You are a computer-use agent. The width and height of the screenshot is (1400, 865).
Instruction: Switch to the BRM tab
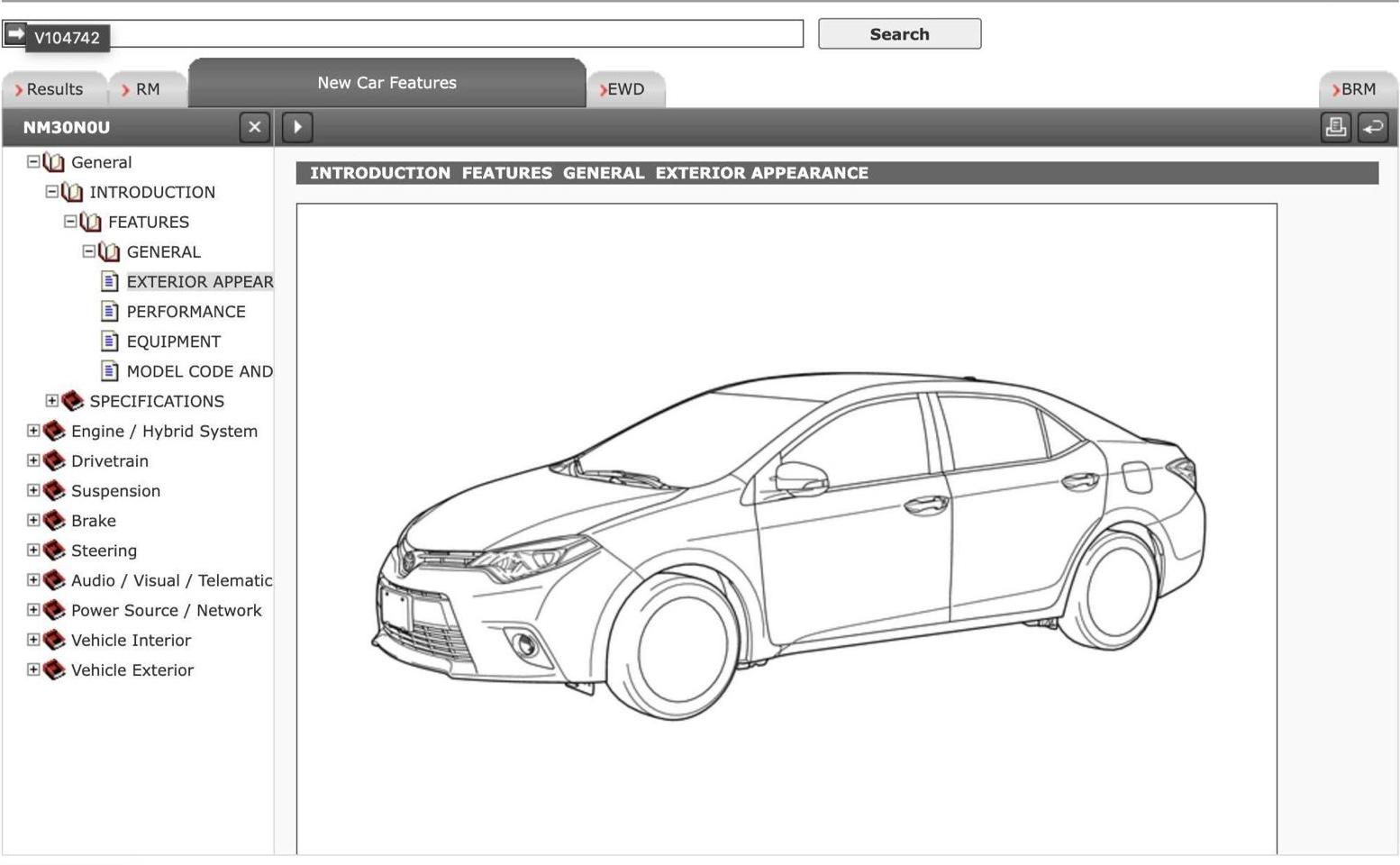[1358, 89]
